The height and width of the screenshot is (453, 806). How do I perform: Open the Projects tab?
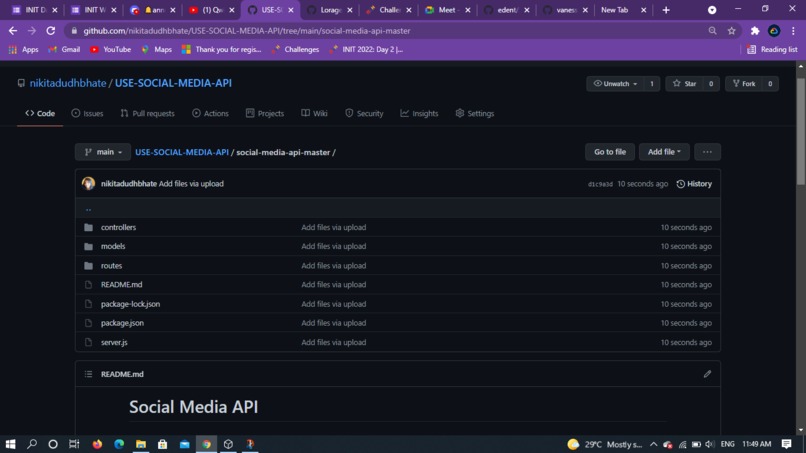265,113
